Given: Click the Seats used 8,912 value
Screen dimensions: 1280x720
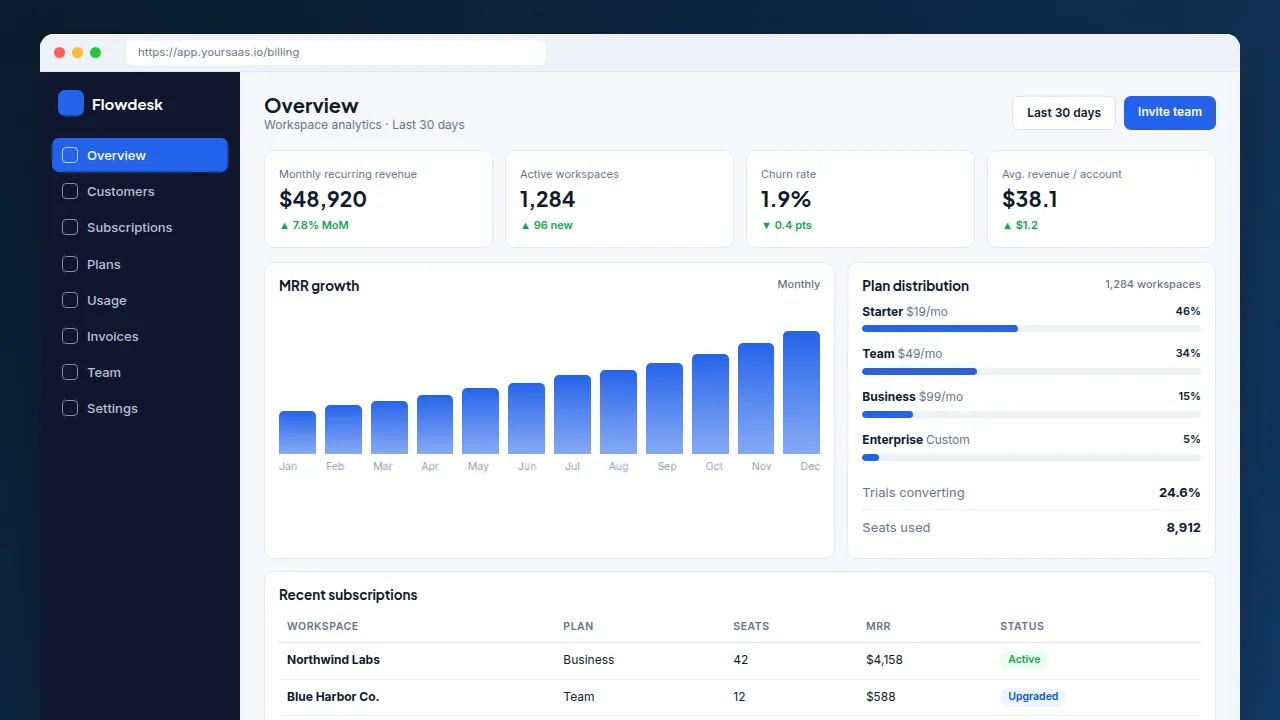Looking at the screenshot, I should [1183, 527].
